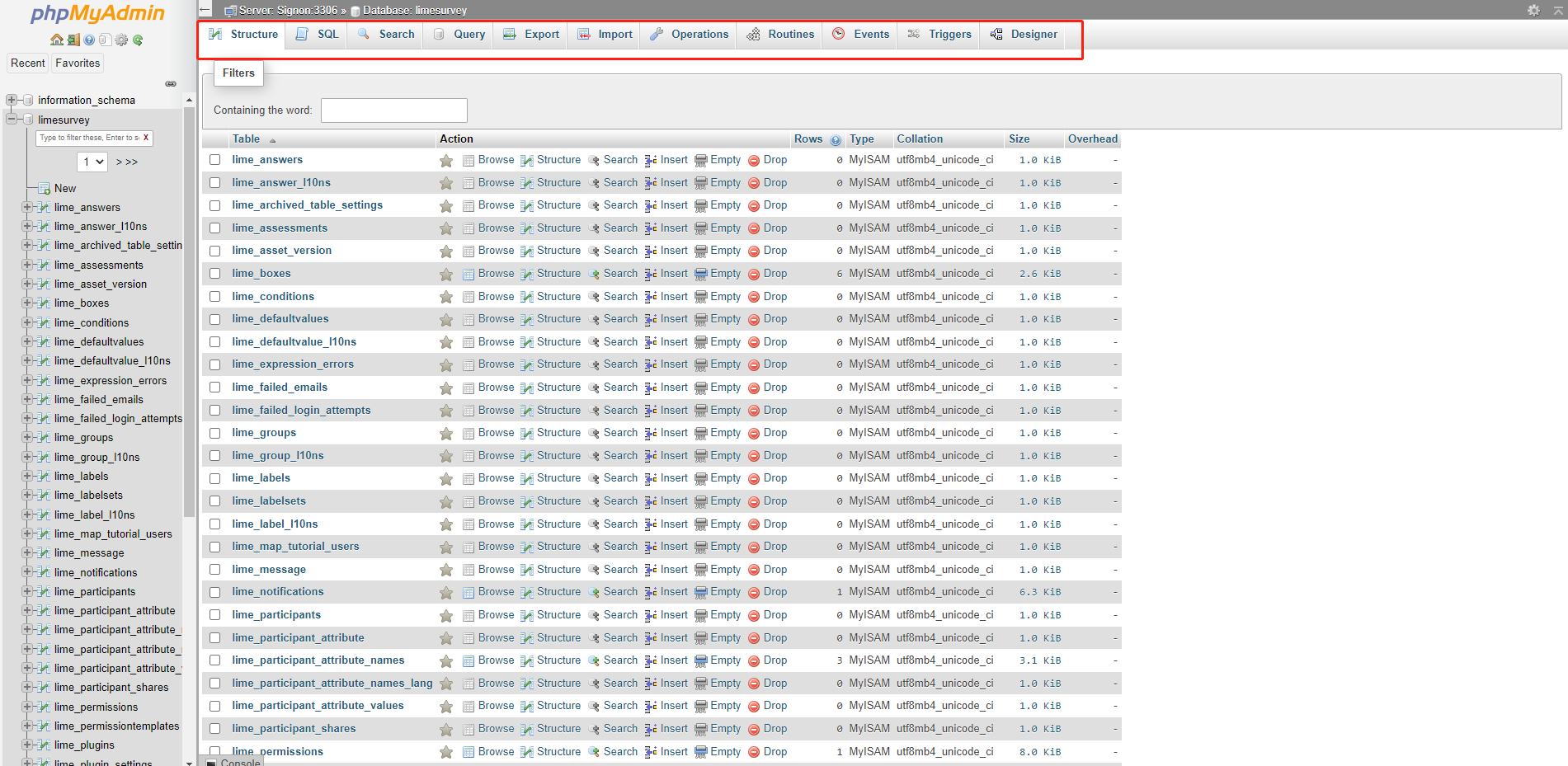Add lime_boxes to favorites star
This screenshot has width=1568, height=766.
pyautogui.click(x=446, y=275)
